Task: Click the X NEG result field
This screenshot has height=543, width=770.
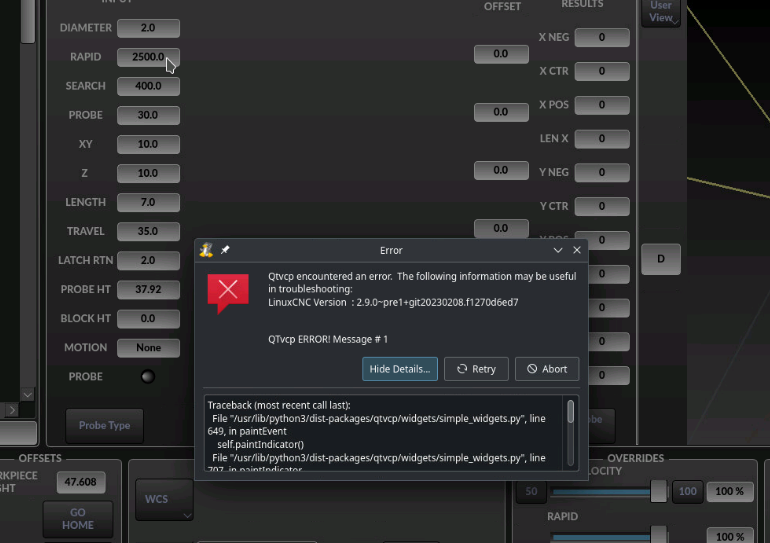Action: [x=602, y=37]
